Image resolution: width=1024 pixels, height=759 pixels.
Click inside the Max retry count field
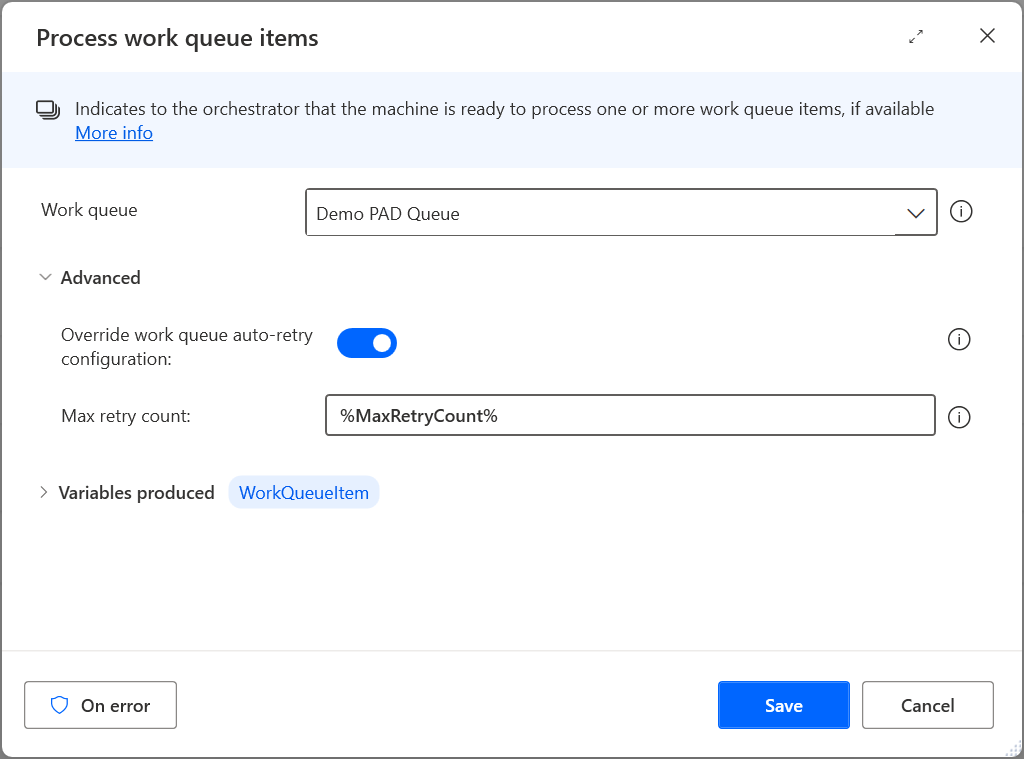630,415
